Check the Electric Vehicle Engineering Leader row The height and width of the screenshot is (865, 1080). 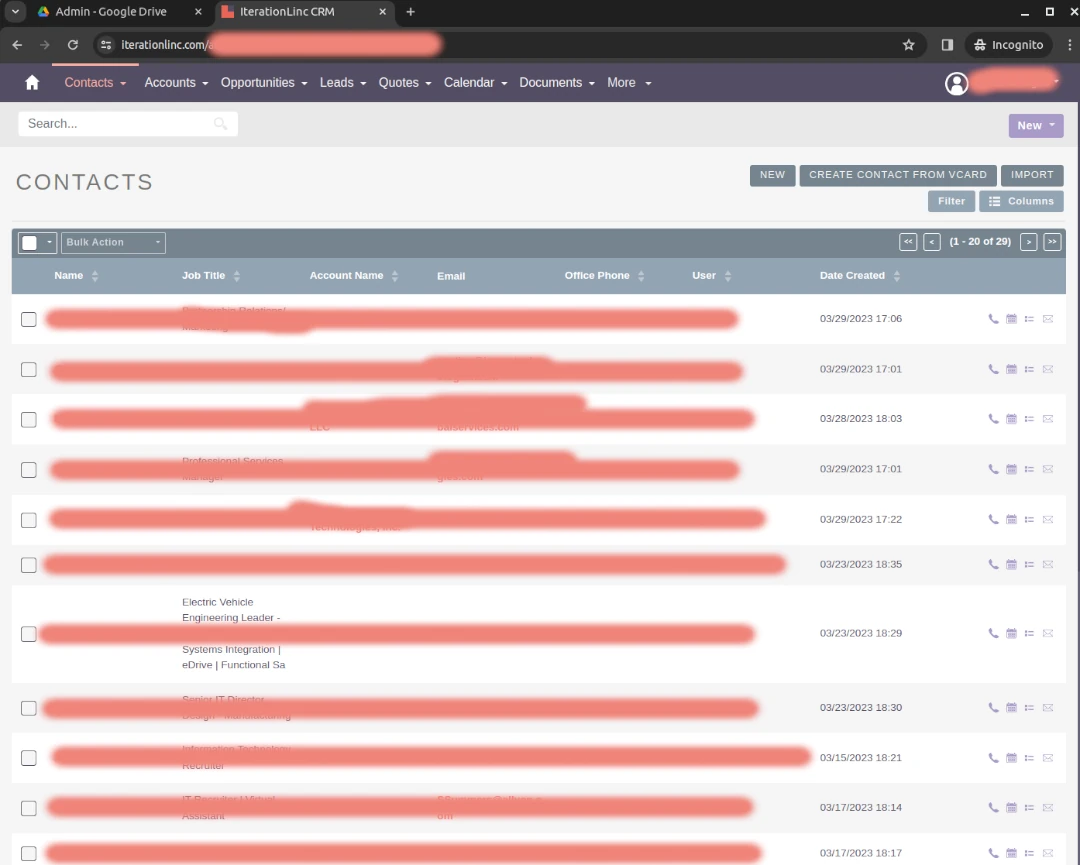(x=28, y=634)
